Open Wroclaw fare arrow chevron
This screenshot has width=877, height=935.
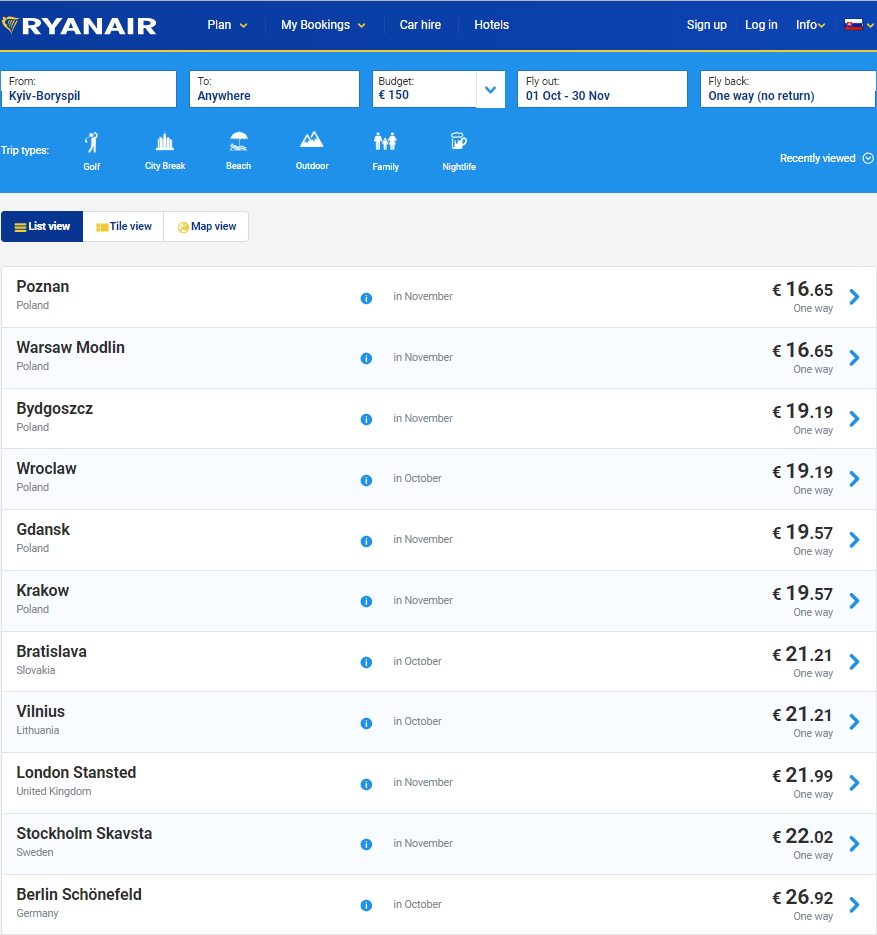(854, 479)
